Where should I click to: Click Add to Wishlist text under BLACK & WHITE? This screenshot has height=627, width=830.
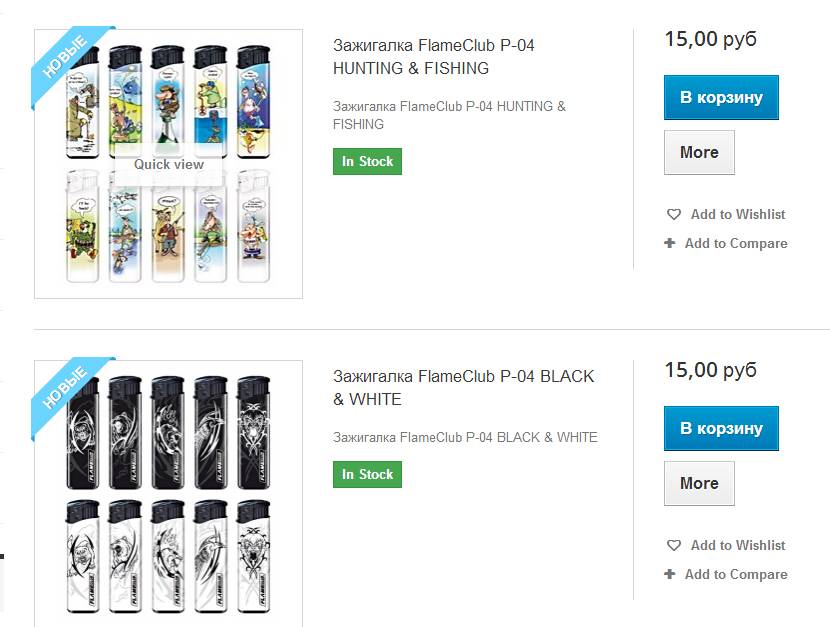(x=737, y=545)
